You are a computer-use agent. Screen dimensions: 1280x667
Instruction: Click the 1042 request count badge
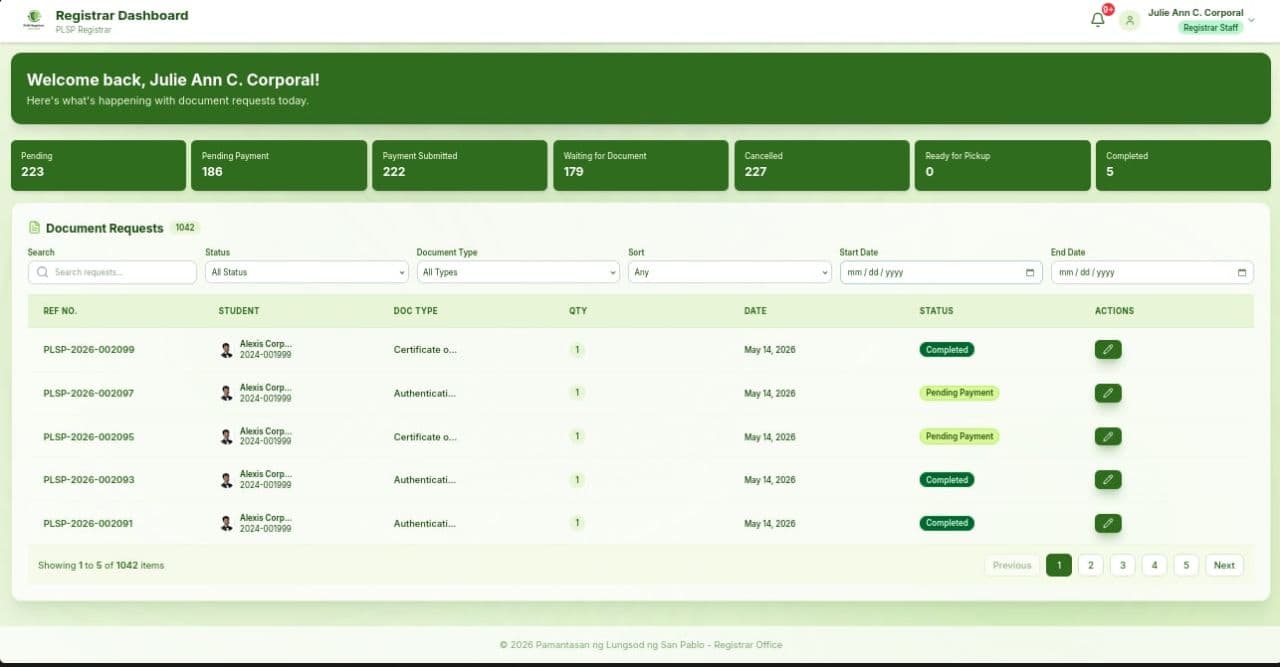tap(185, 228)
